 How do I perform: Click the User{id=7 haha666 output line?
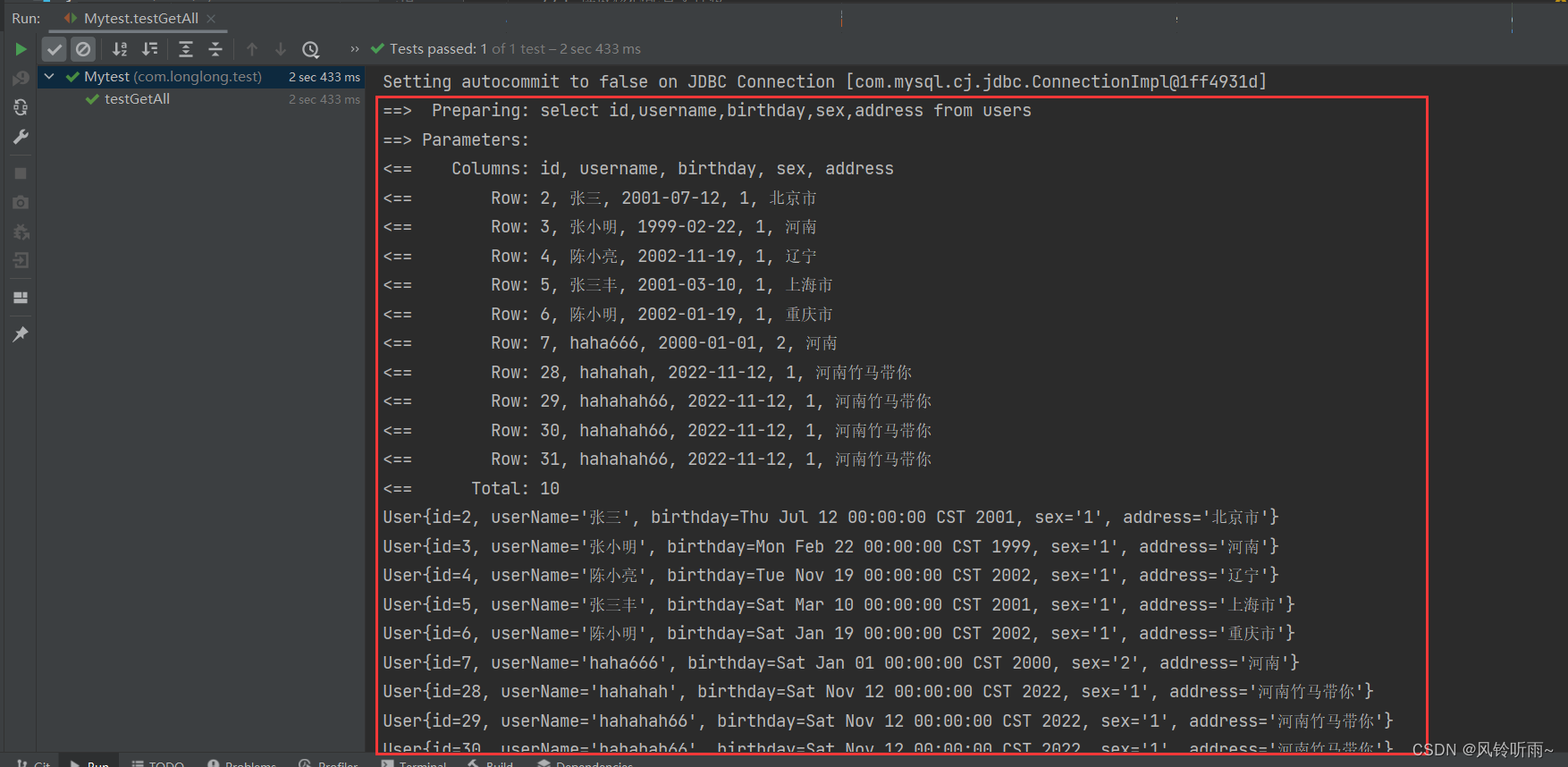[x=841, y=663]
